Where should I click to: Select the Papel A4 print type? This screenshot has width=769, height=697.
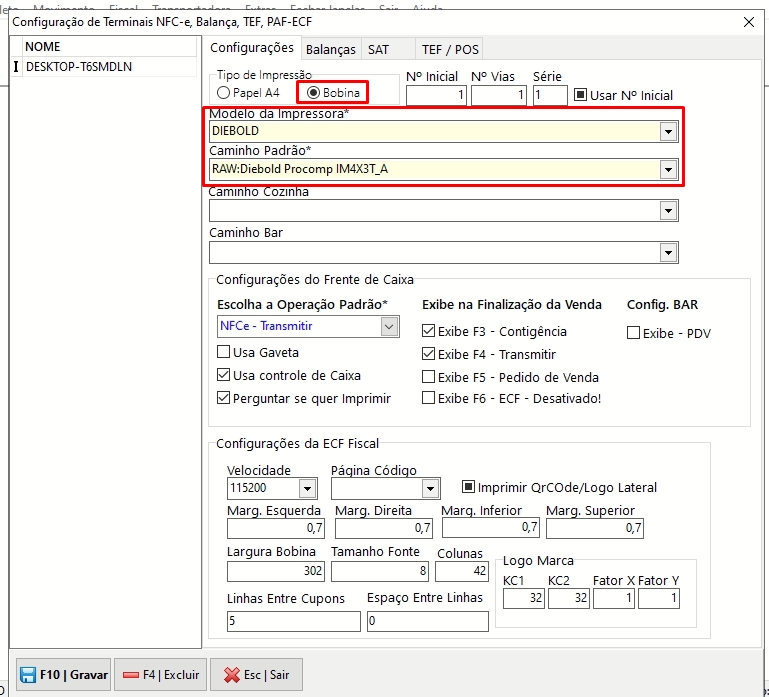tap(224, 93)
